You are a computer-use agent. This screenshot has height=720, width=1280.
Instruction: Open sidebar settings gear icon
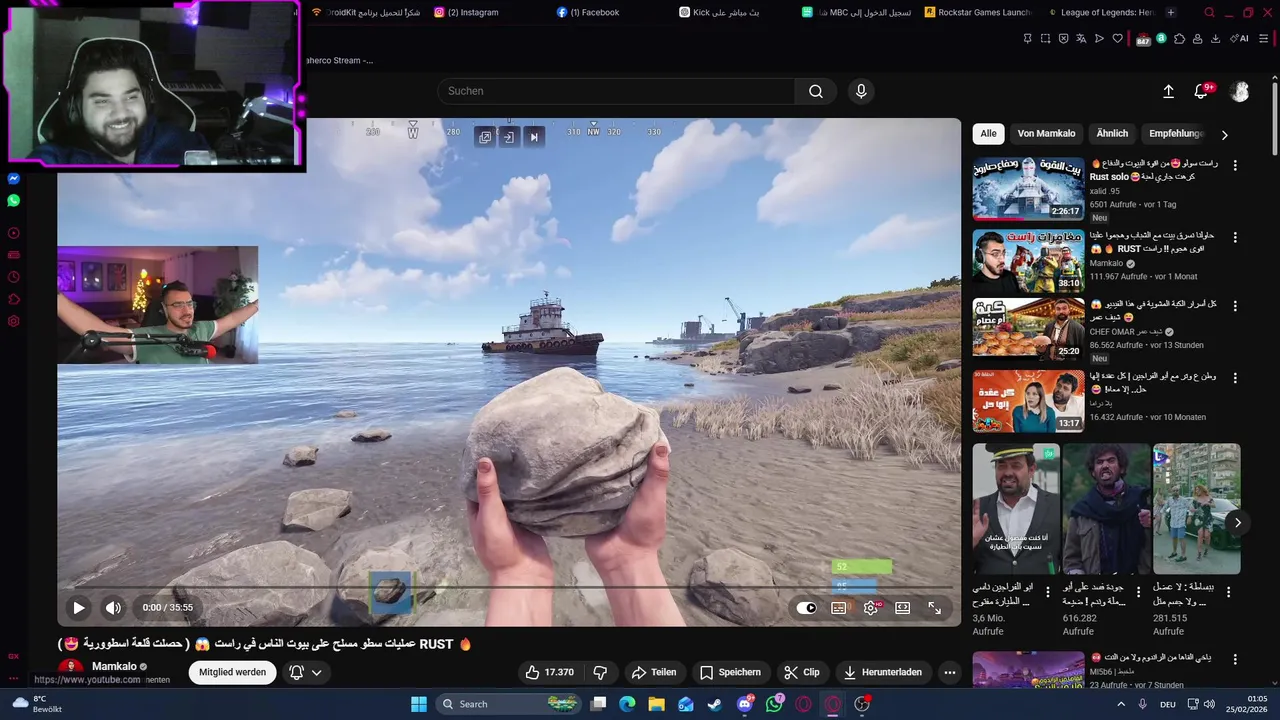pos(14,321)
